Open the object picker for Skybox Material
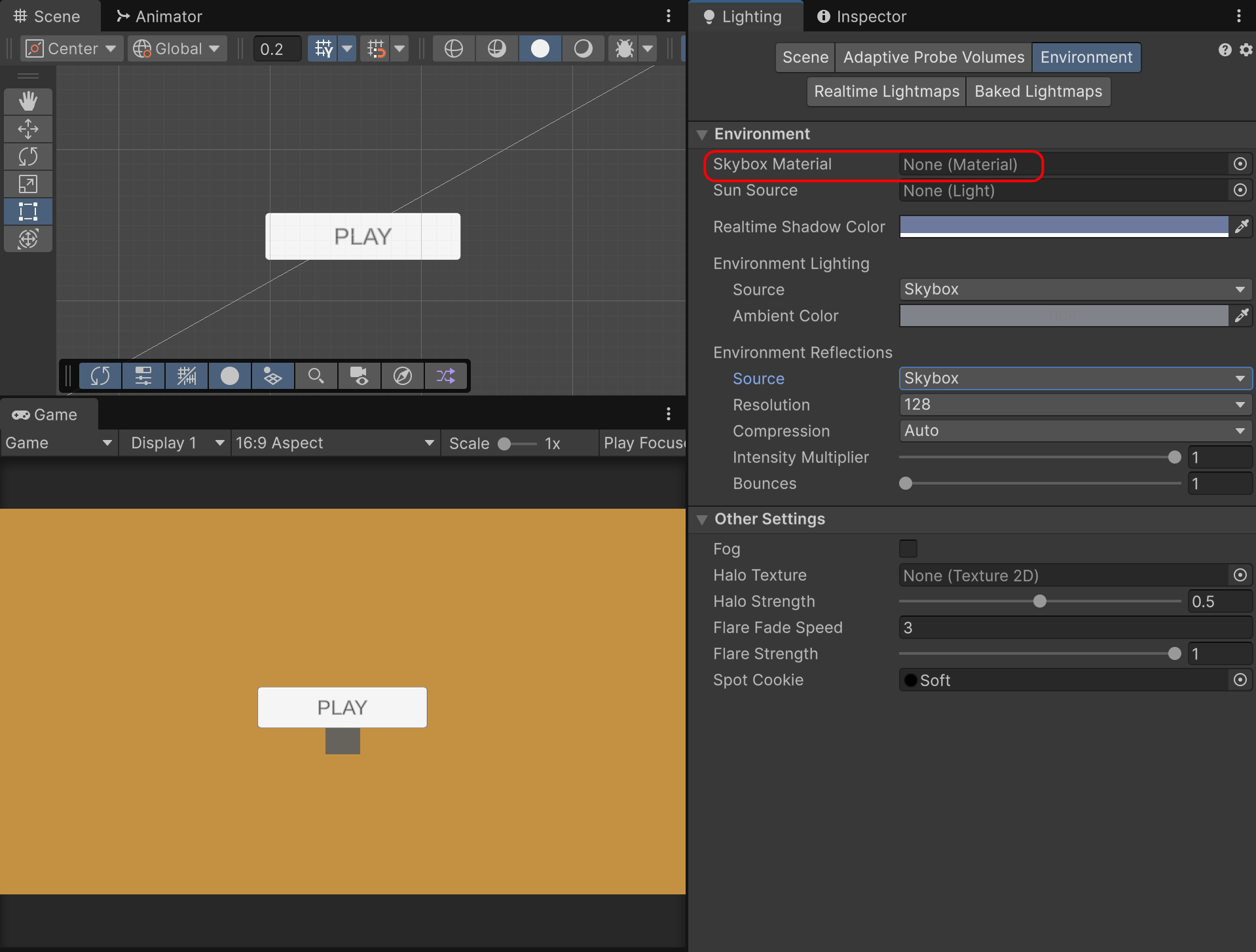 1240,164
